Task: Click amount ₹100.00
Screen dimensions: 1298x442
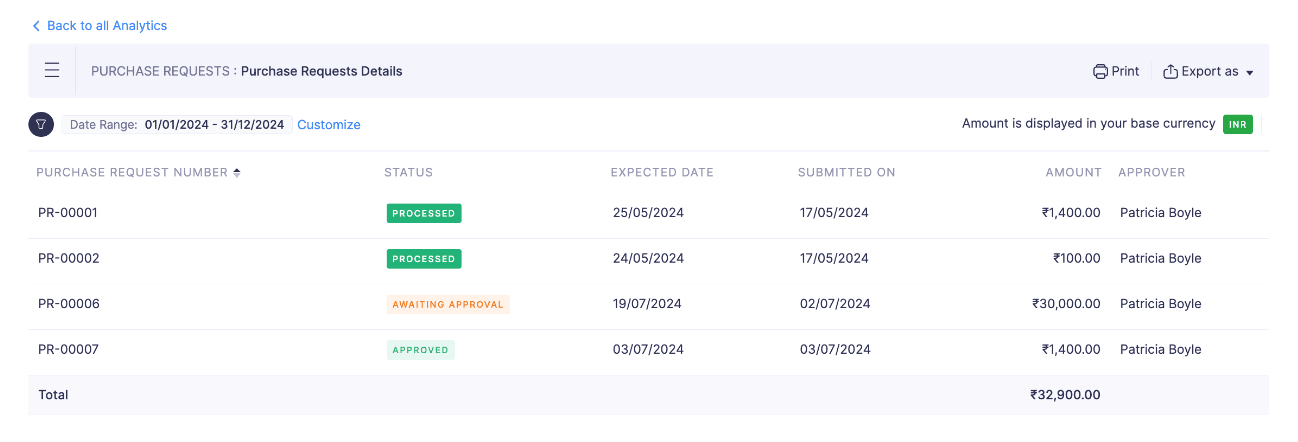Action: tap(1077, 259)
